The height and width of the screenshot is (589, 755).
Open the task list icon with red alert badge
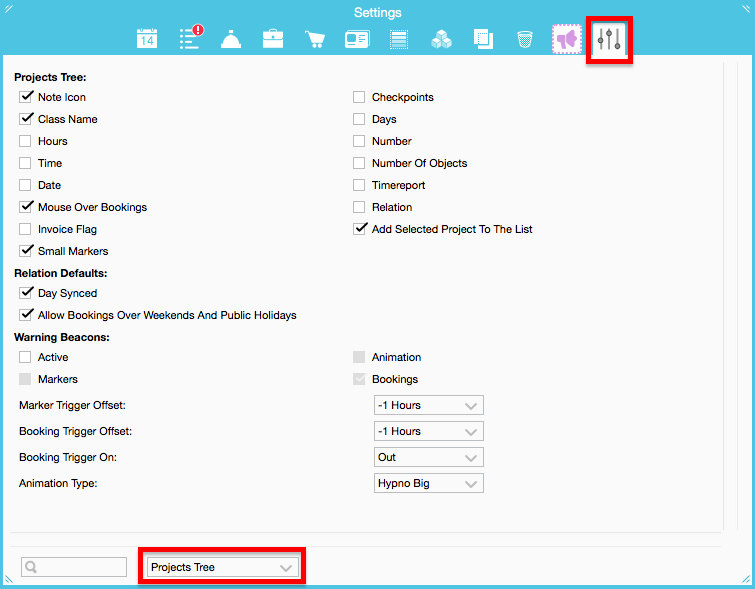191,38
